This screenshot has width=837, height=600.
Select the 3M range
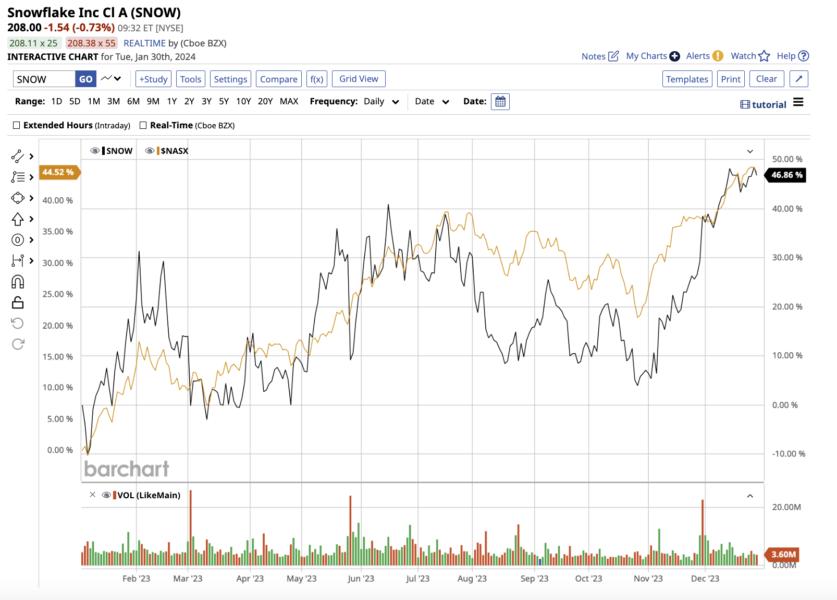point(113,101)
